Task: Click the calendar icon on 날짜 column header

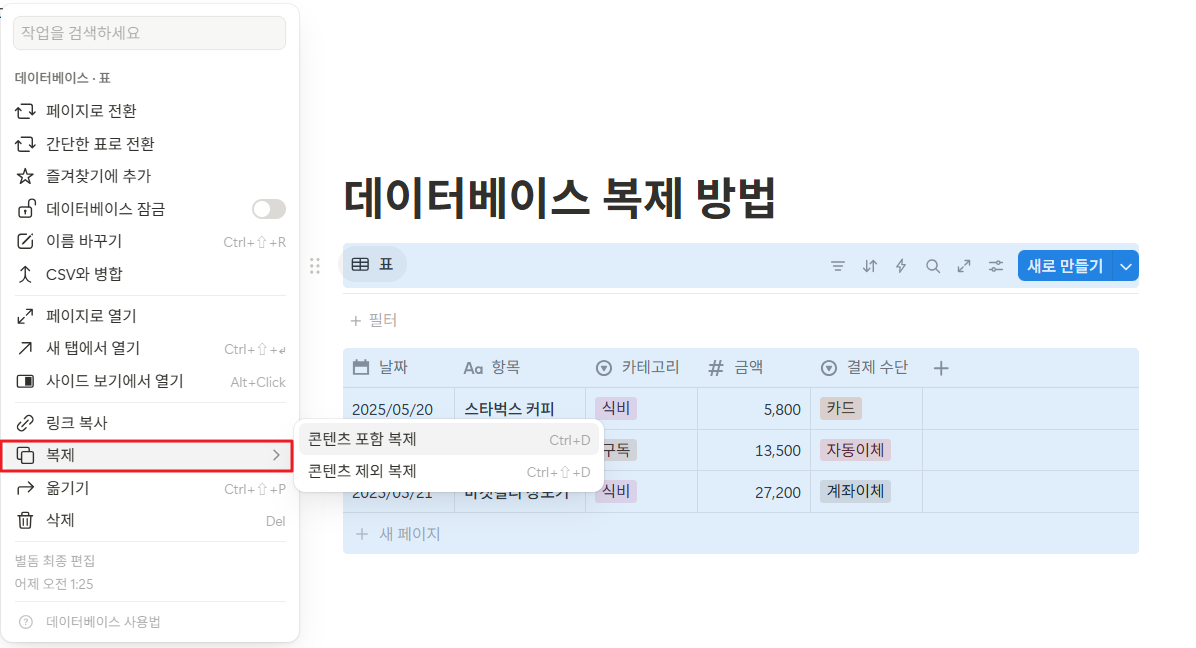Action: [x=360, y=367]
